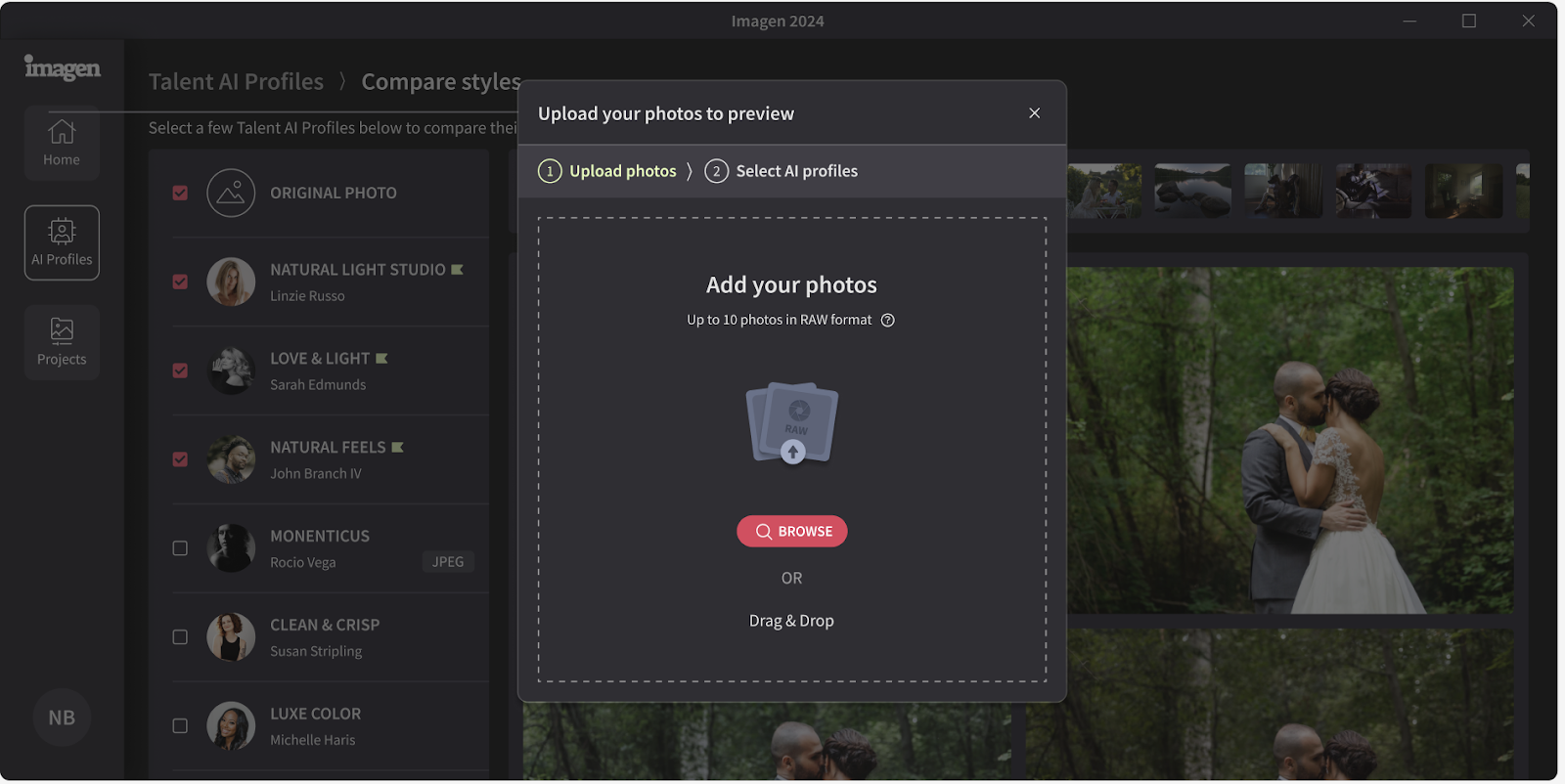Image resolution: width=1565 pixels, height=784 pixels.
Task: Select first thumbnail with couple at table
Action: tap(1104, 191)
